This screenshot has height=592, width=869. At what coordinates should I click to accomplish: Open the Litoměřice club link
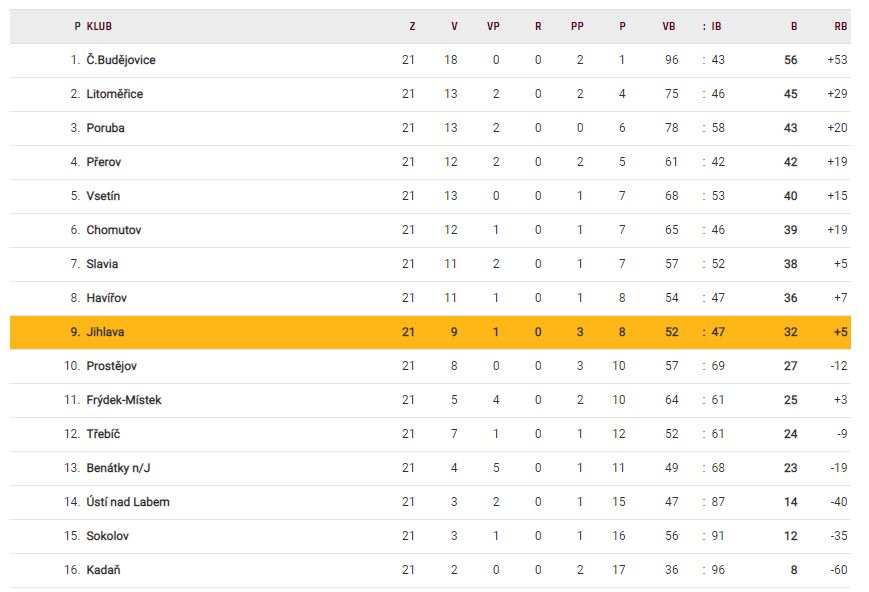point(114,94)
